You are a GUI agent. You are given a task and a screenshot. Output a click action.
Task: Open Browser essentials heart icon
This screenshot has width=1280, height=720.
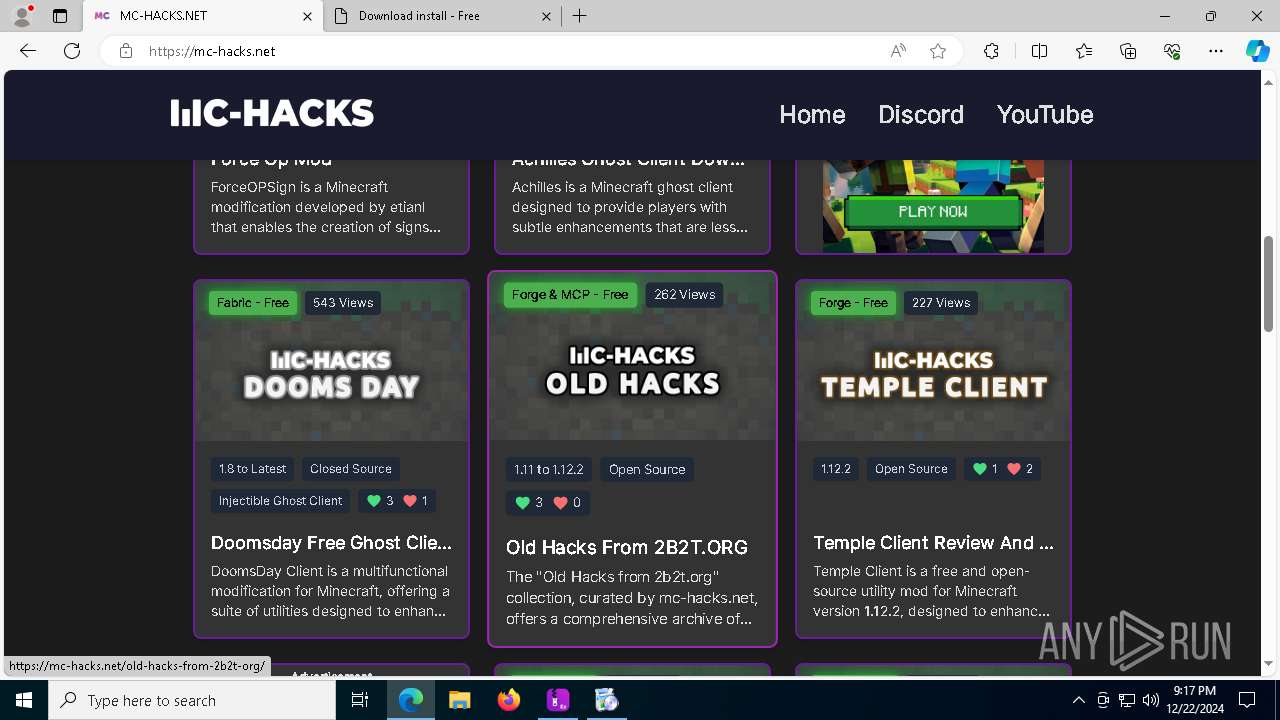[1172, 51]
